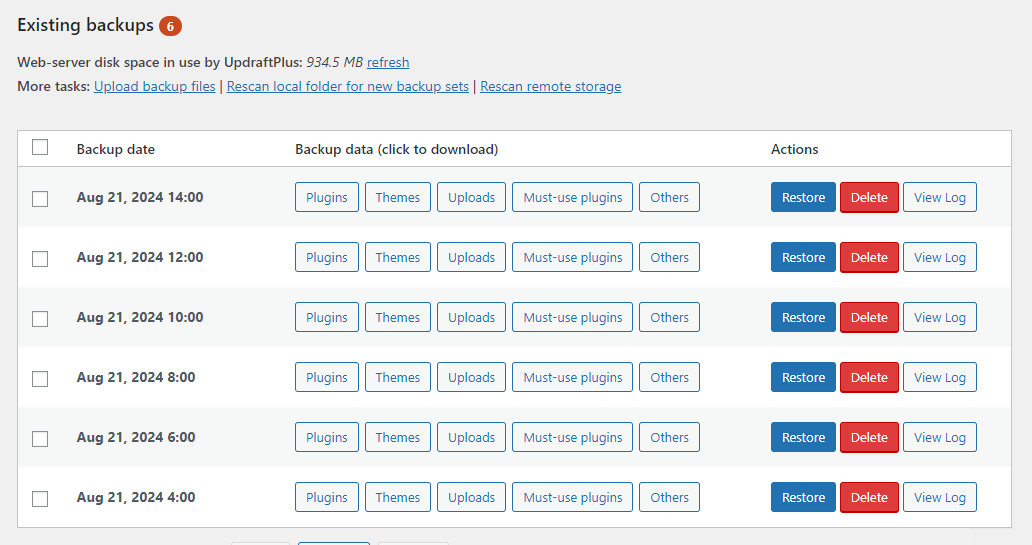Download Themes from the 14:00 backup
This screenshot has height=545, width=1032.
point(398,197)
